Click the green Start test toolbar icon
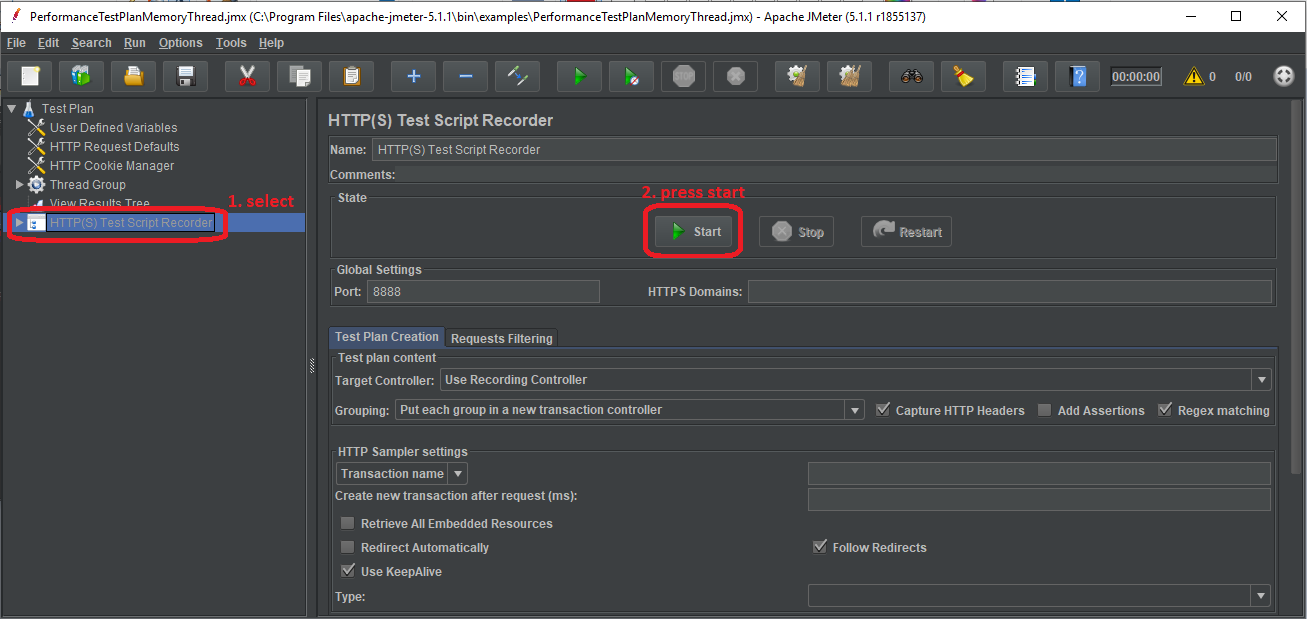This screenshot has width=1307, height=619. [578, 76]
